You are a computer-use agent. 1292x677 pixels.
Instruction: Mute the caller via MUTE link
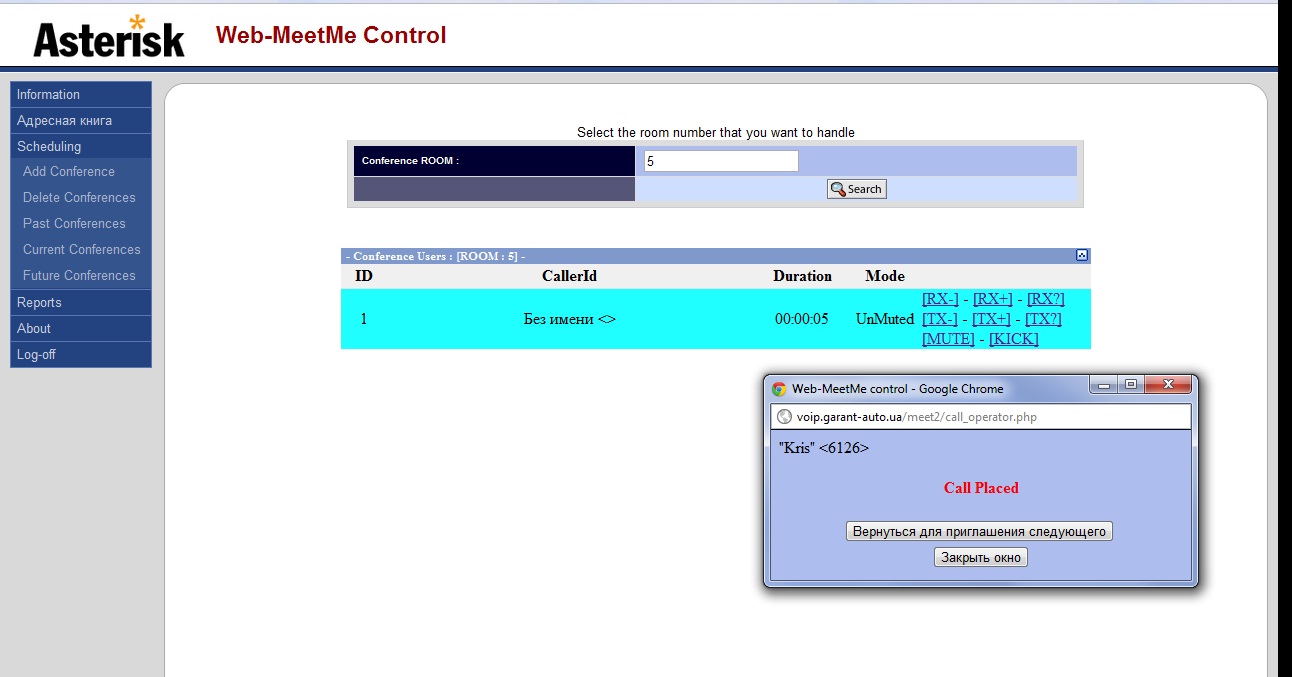[x=948, y=339]
